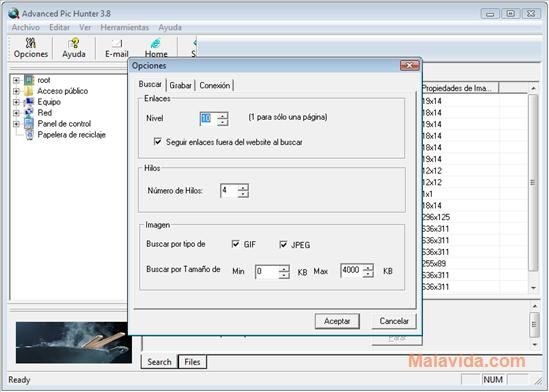Select the Panel de control icon
549x392 pixels.
29,124
